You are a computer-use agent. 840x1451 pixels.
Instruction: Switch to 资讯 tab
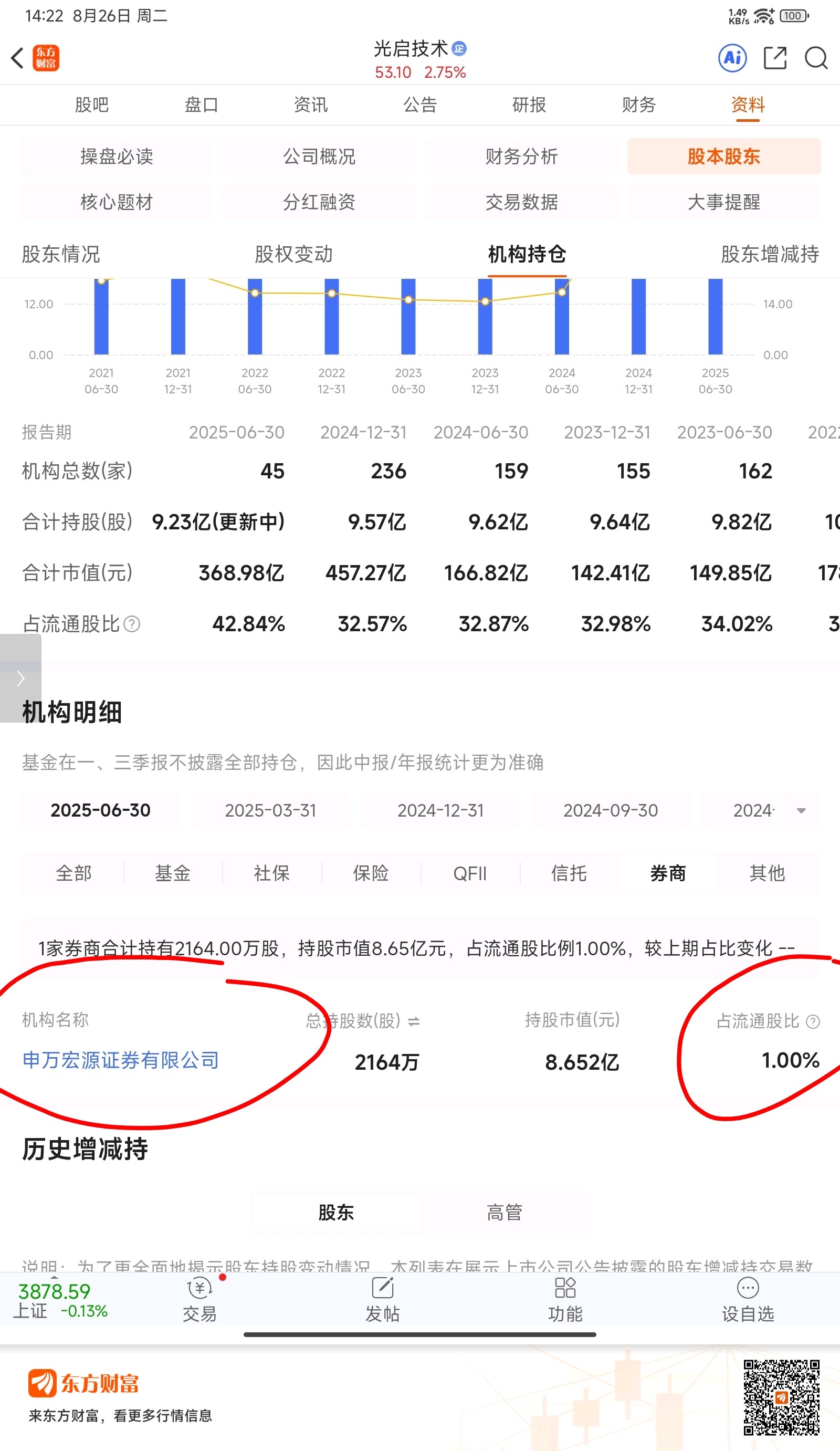[311, 105]
